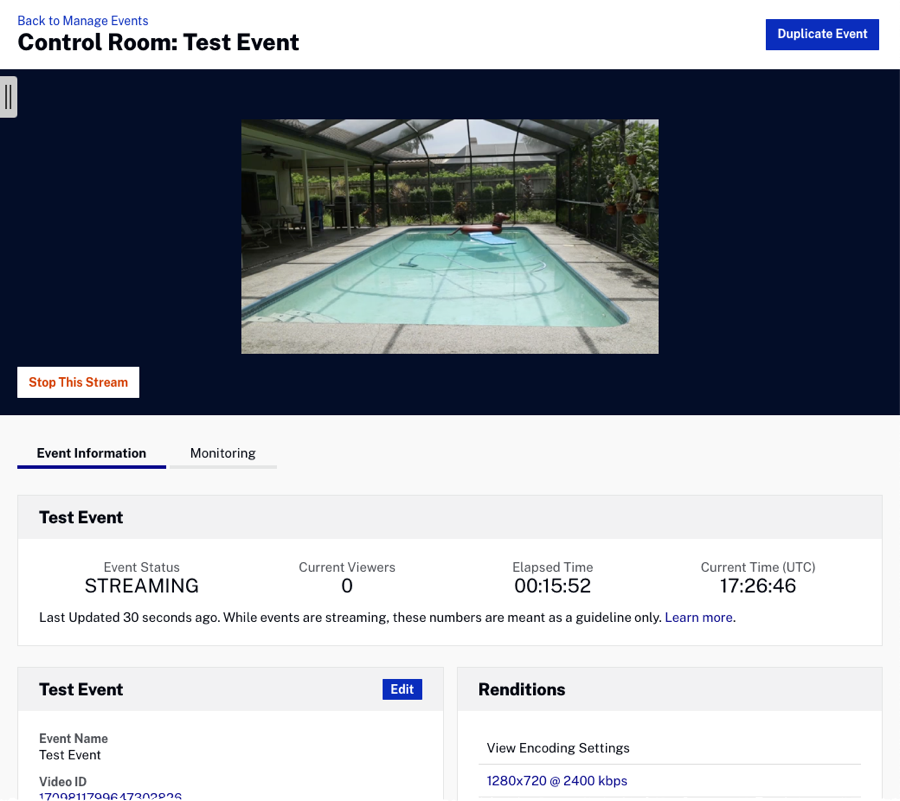Viewport: 900px width, 801px height.
Task: Click the Video ID number link
Action: [110, 795]
